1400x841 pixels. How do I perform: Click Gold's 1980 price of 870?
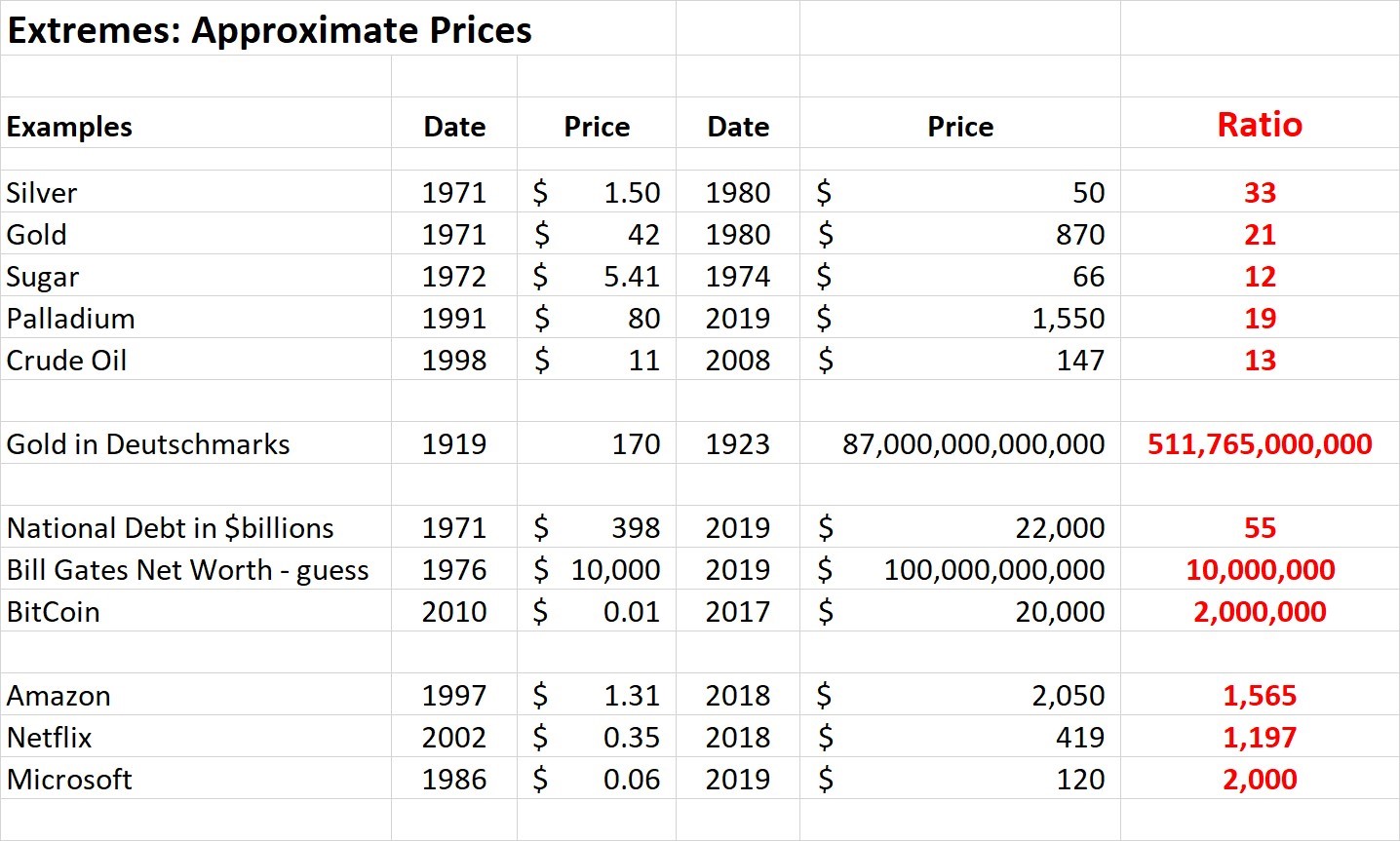pyautogui.click(x=1079, y=235)
